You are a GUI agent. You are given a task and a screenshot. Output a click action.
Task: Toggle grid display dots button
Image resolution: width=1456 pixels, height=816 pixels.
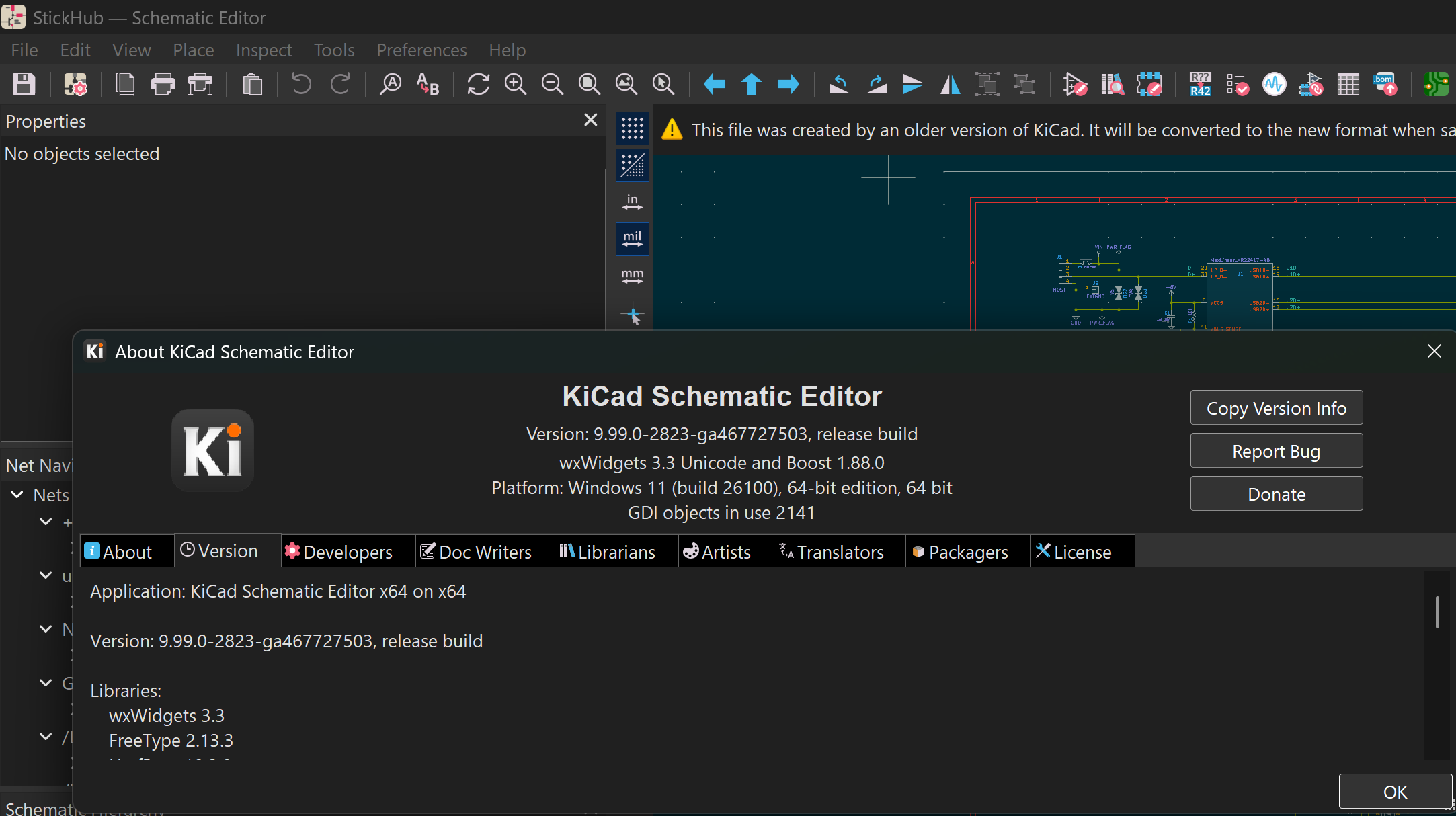pos(632,128)
